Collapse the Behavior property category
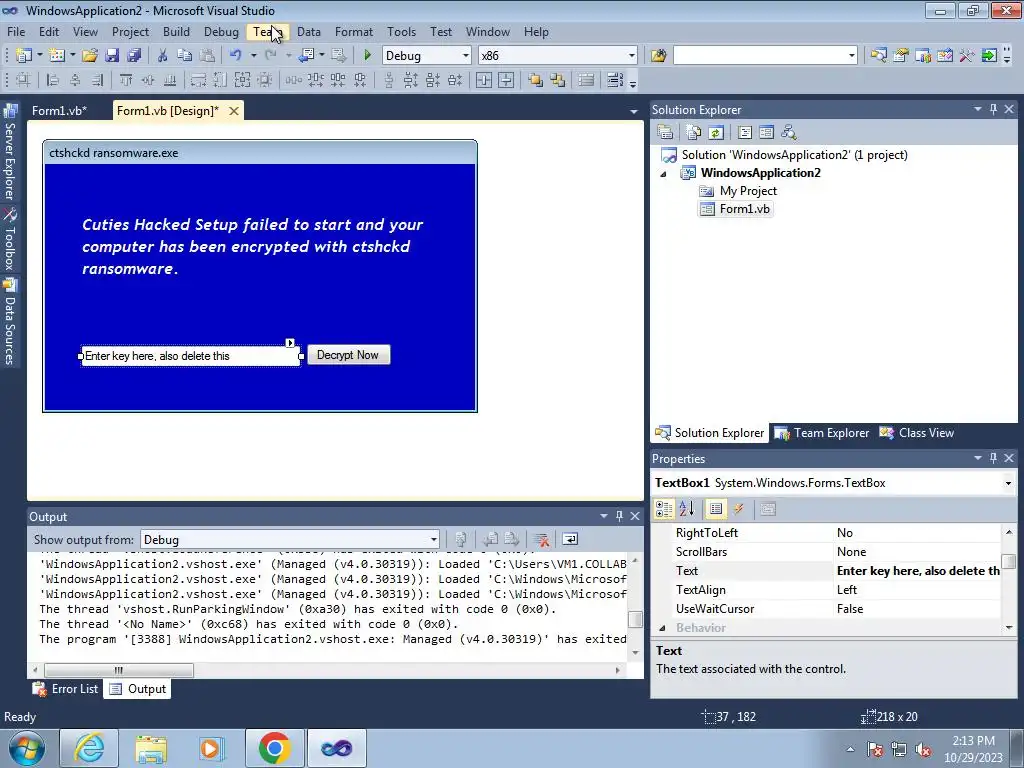This screenshot has height=768, width=1024. pos(662,628)
